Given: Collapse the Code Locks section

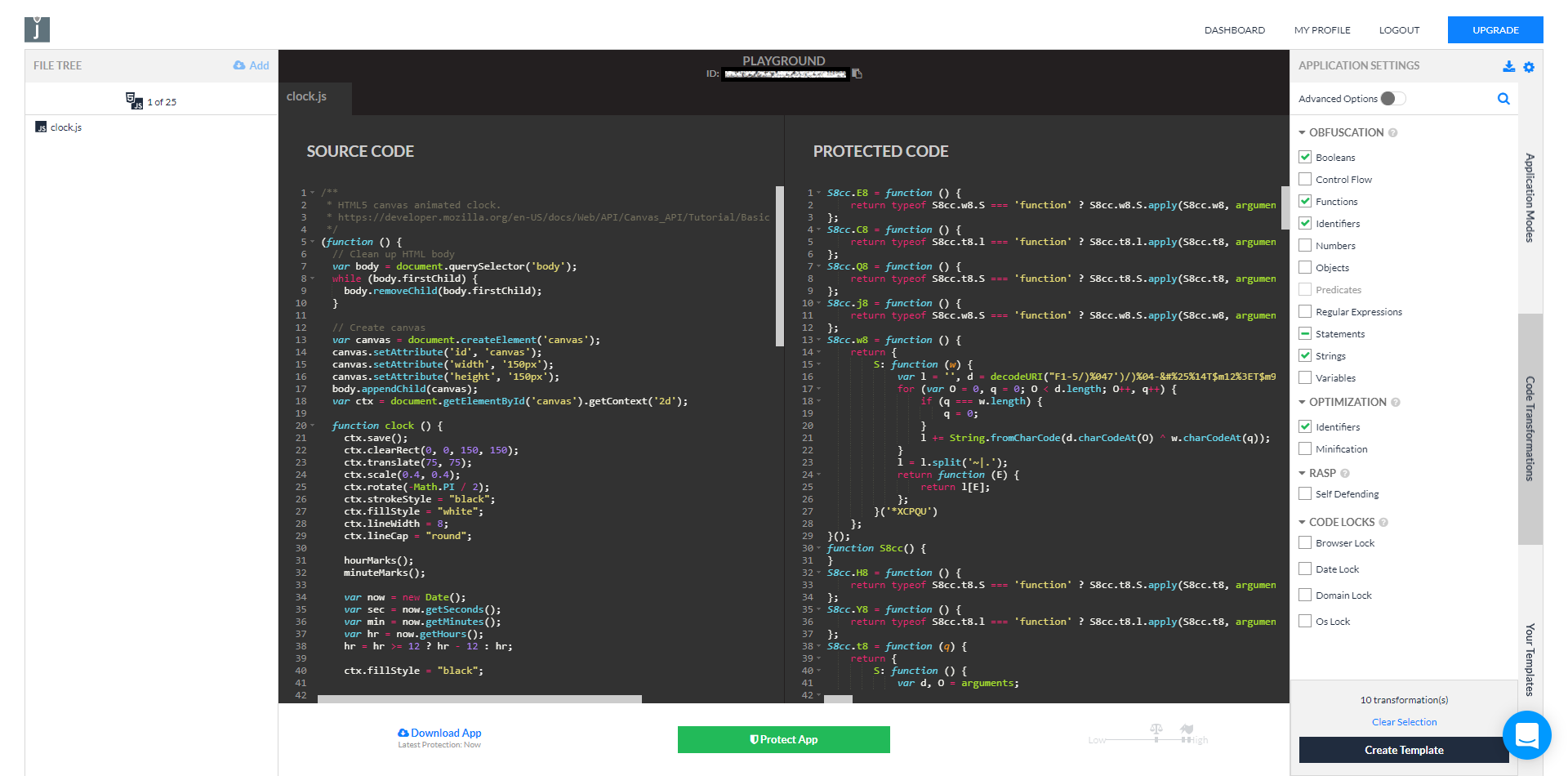Looking at the screenshot, I should coord(1302,522).
